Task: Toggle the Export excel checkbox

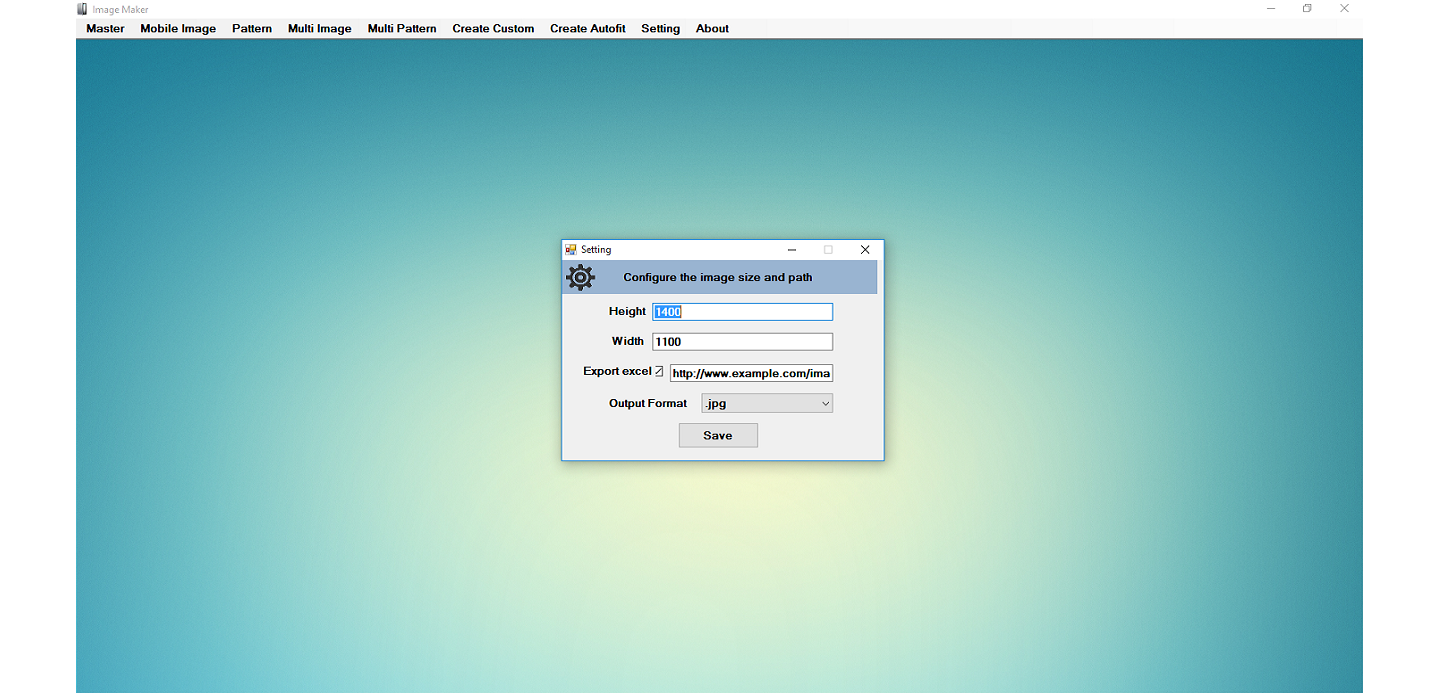Action: click(659, 371)
